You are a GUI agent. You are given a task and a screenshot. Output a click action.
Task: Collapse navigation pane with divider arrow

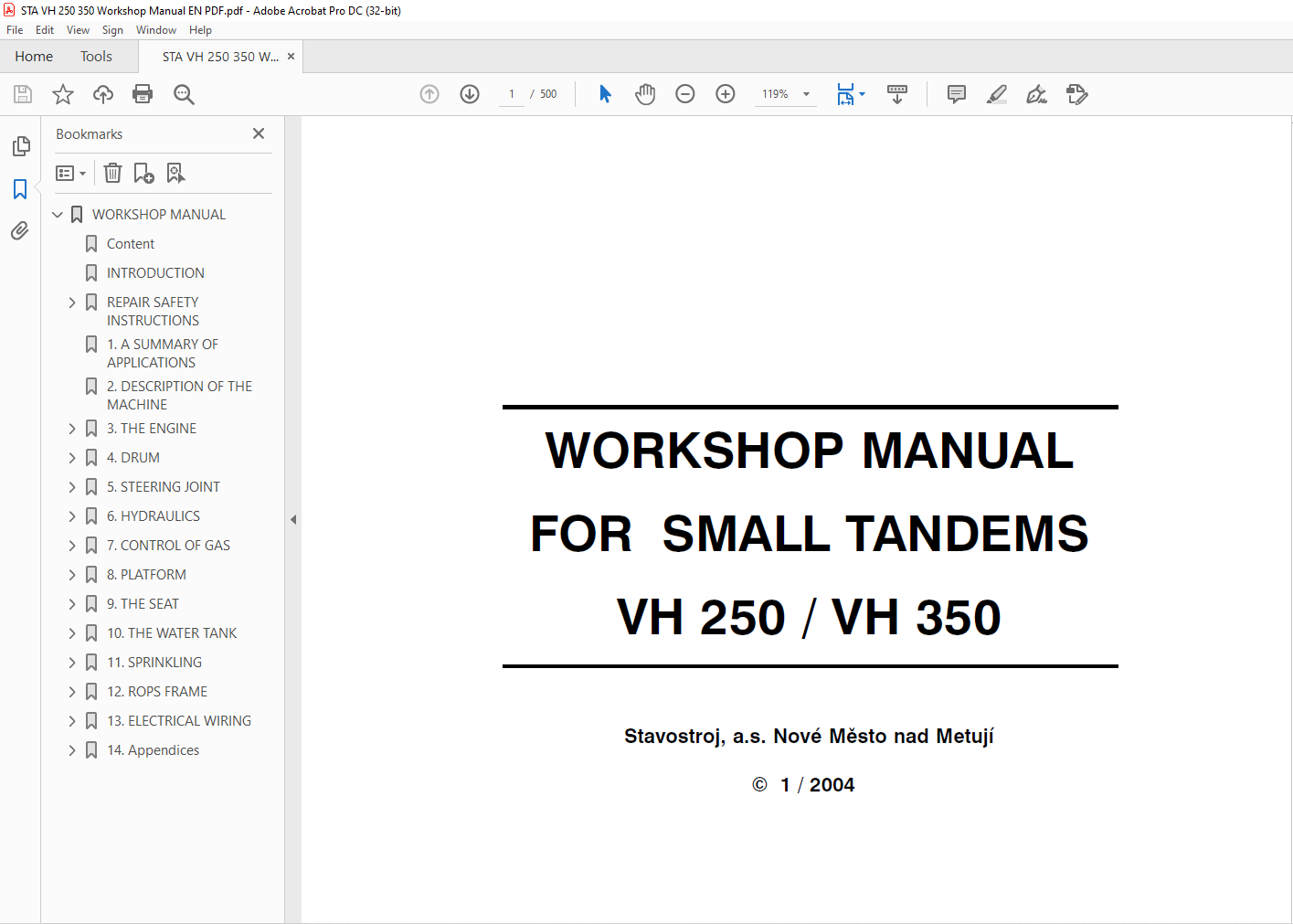pos(293,519)
